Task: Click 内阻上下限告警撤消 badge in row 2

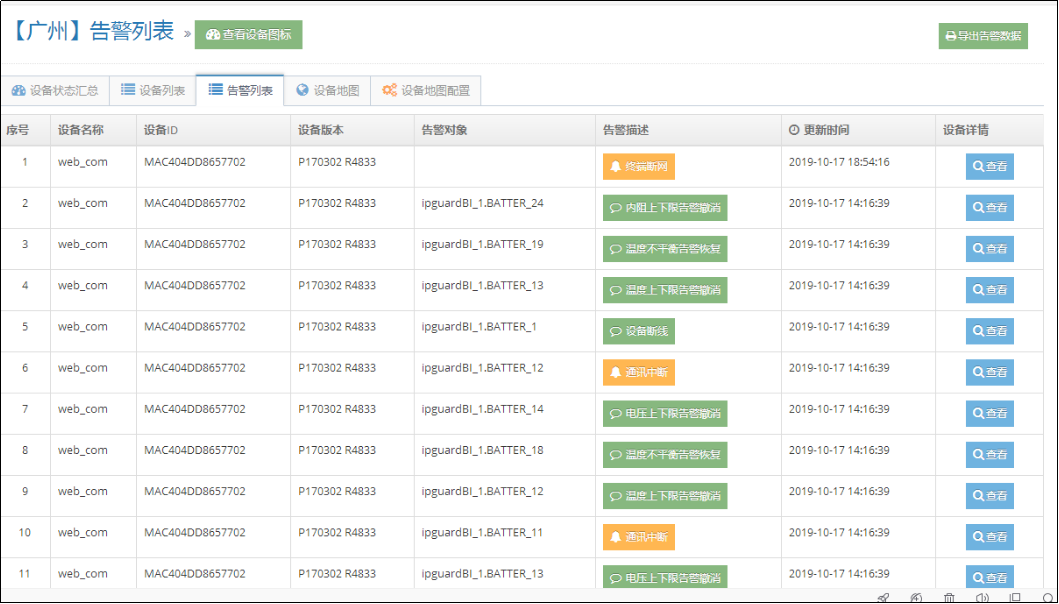Action: [x=664, y=208]
